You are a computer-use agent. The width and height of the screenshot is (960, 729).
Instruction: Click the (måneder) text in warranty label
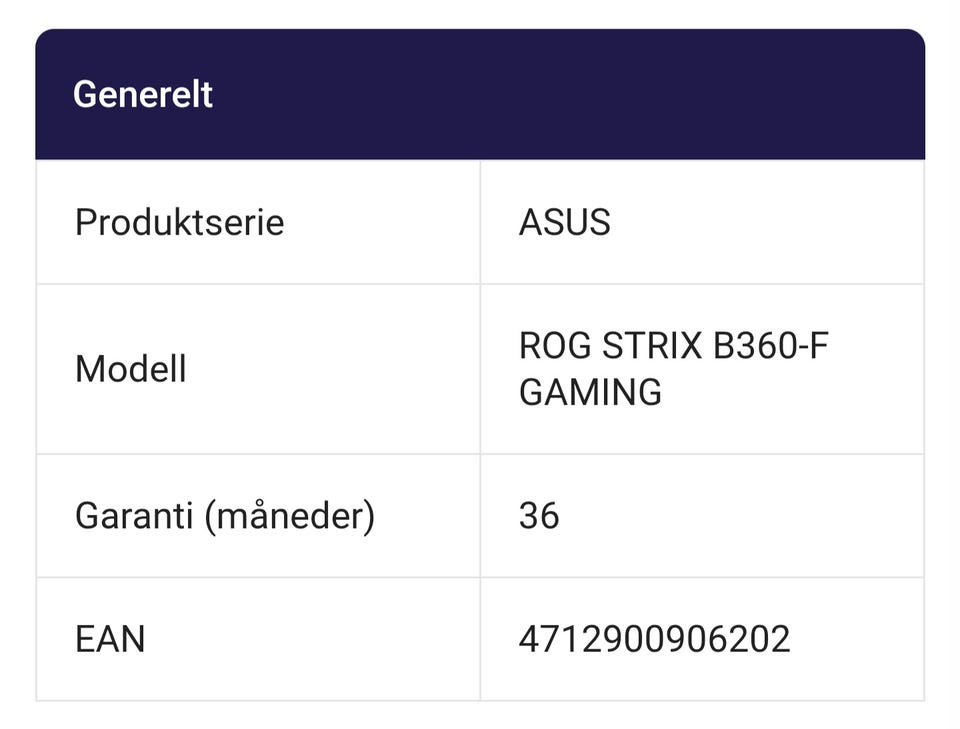(290, 516)
